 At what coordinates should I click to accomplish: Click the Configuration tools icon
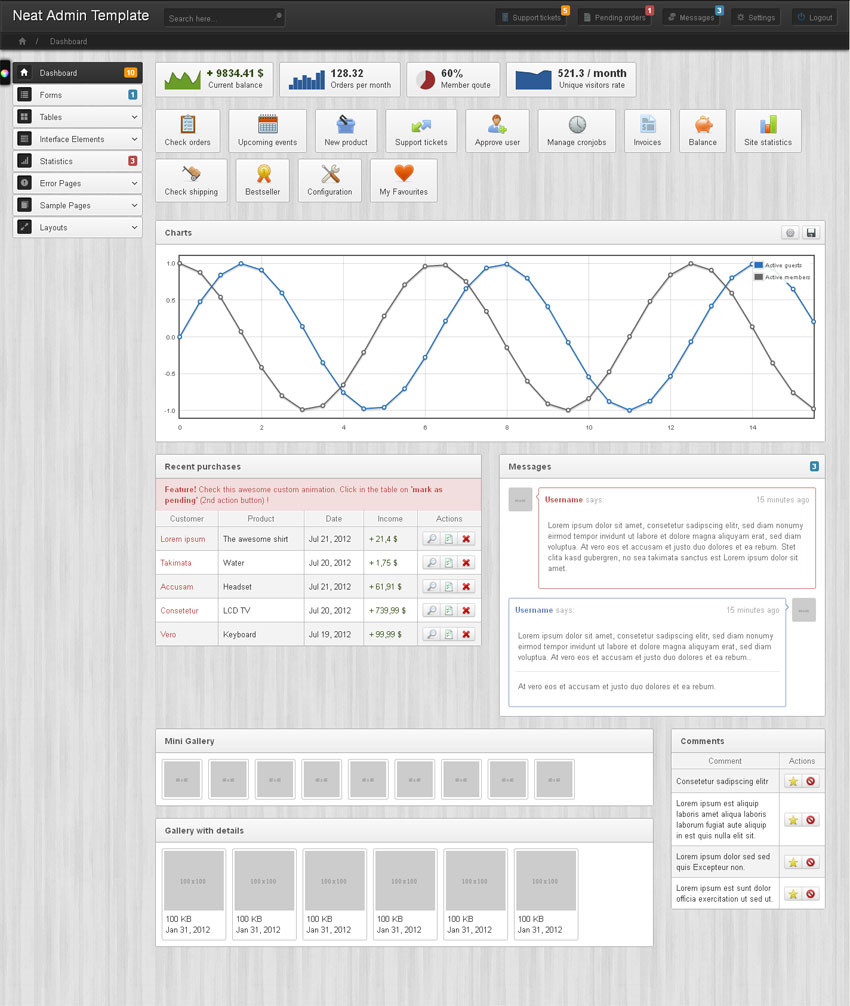pyautogui.click(x=330, y=175)
